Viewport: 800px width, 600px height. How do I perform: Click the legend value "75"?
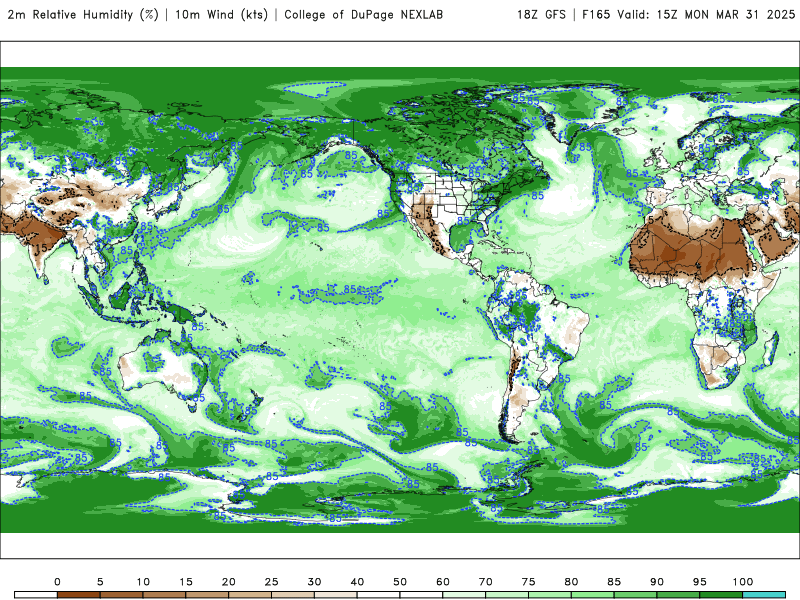[529, 582]
